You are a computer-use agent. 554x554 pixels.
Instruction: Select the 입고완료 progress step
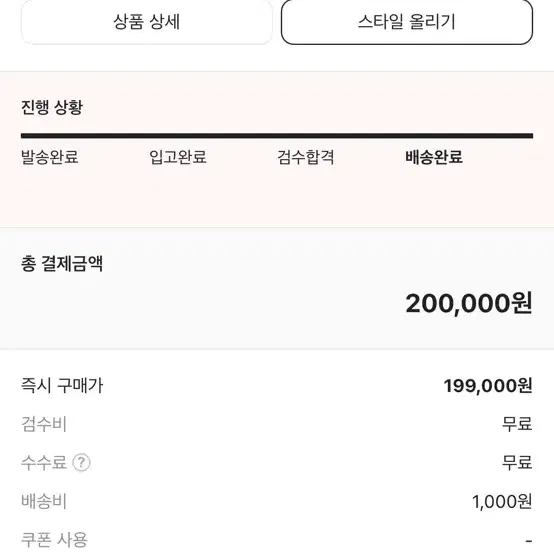coord(178,157)
